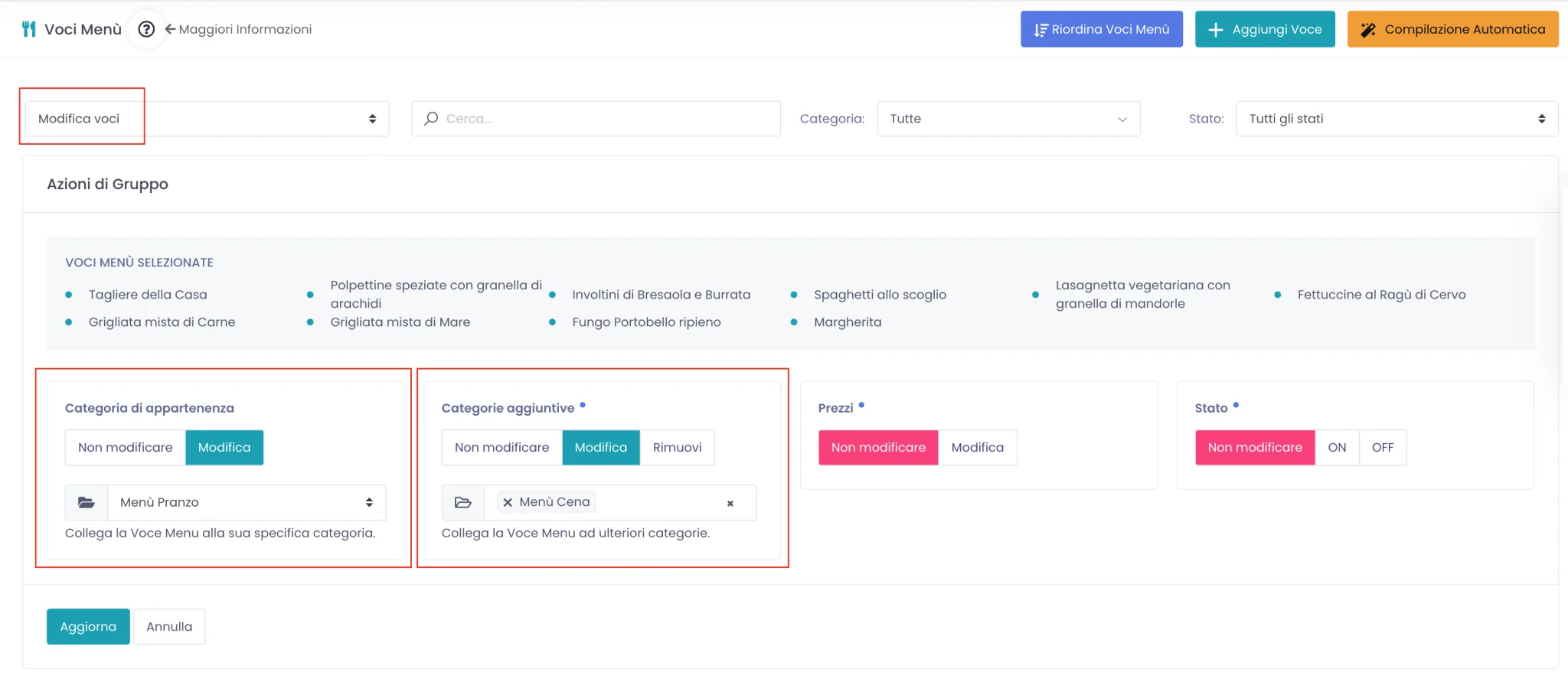This screenshot has width=1568, height=682.
Task: Set Stato to OFF
Action: (x=1383, y=448)
